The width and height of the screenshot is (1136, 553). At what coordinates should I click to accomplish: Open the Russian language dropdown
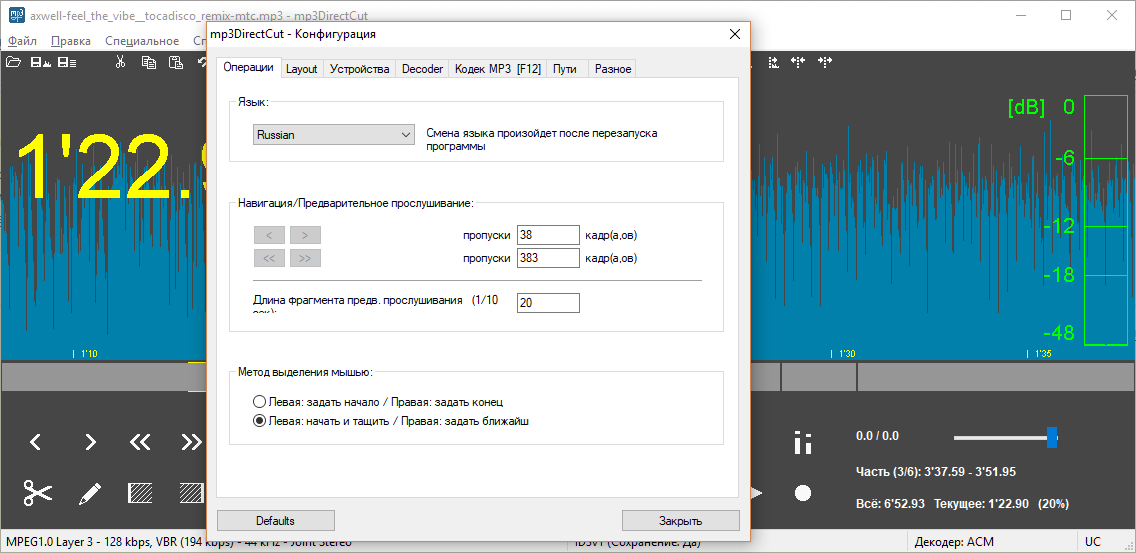click(333, 135)
